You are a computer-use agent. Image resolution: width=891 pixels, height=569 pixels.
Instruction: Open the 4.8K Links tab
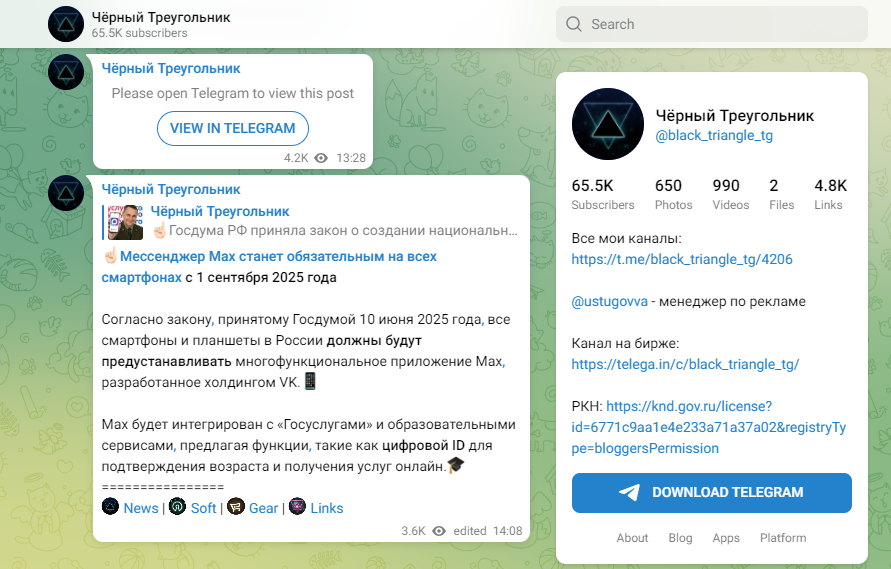pos(831,194)
